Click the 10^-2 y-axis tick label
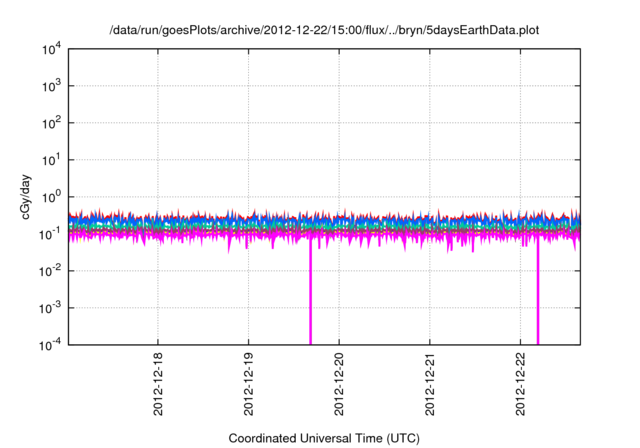Image resolution: width=640 pixels, height=448 pixels. click(50, 271)
